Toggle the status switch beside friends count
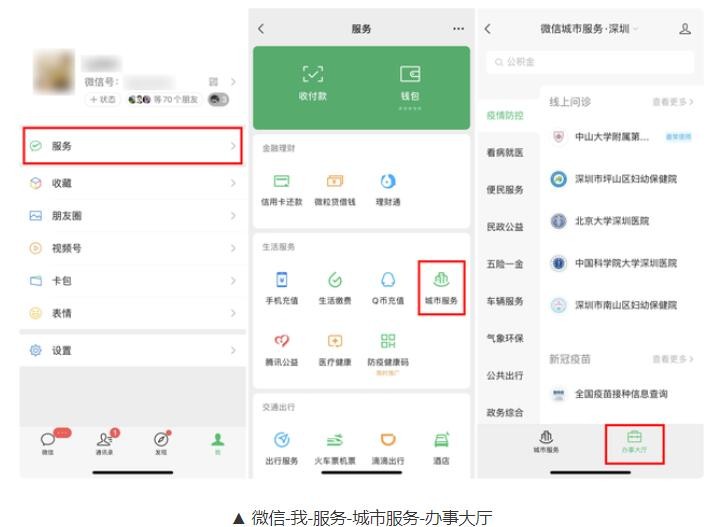Image resolution: width=717 pixels, height=527 pixels. 218,99
